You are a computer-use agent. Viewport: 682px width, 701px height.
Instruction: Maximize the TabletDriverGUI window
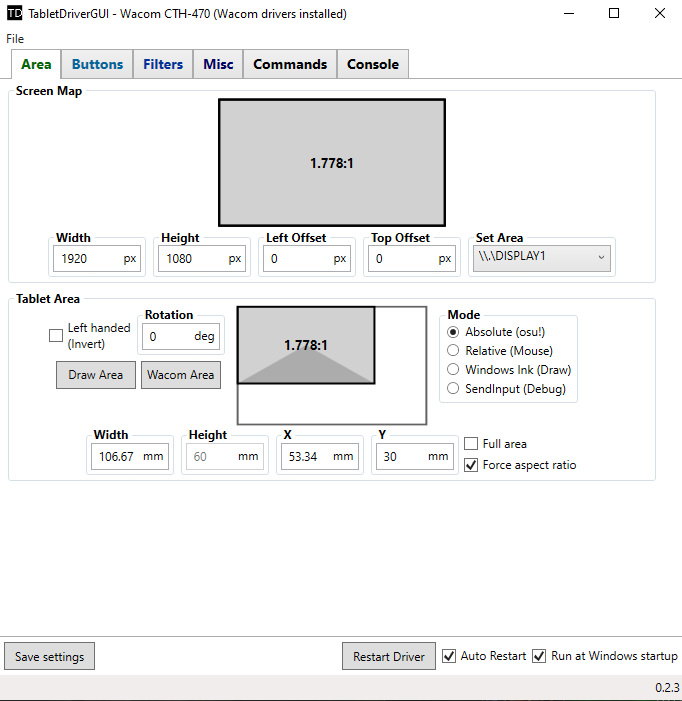click(x=614, y=13)
